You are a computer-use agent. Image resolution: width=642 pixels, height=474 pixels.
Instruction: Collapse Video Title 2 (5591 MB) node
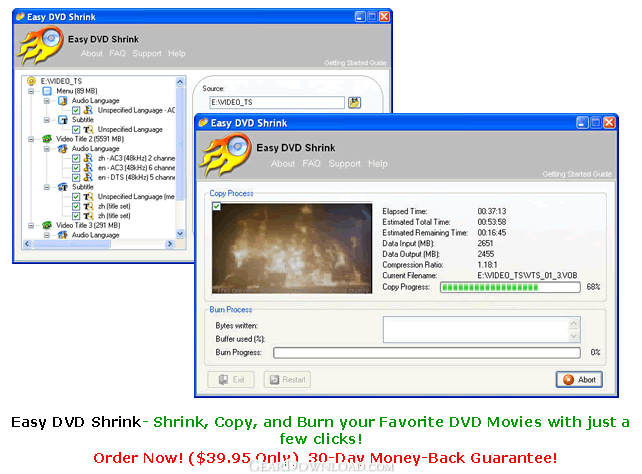[x=31, y=139]
